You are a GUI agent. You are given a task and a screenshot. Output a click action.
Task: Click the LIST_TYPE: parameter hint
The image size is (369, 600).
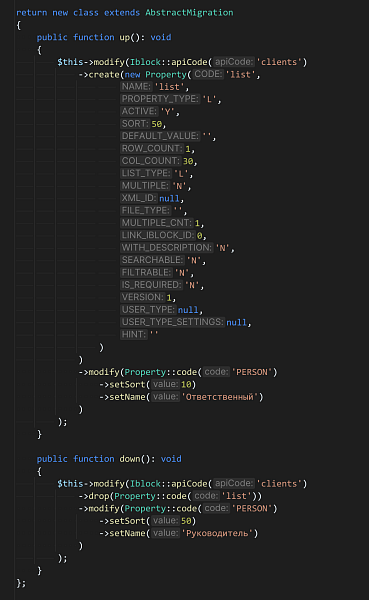point(146,173)
